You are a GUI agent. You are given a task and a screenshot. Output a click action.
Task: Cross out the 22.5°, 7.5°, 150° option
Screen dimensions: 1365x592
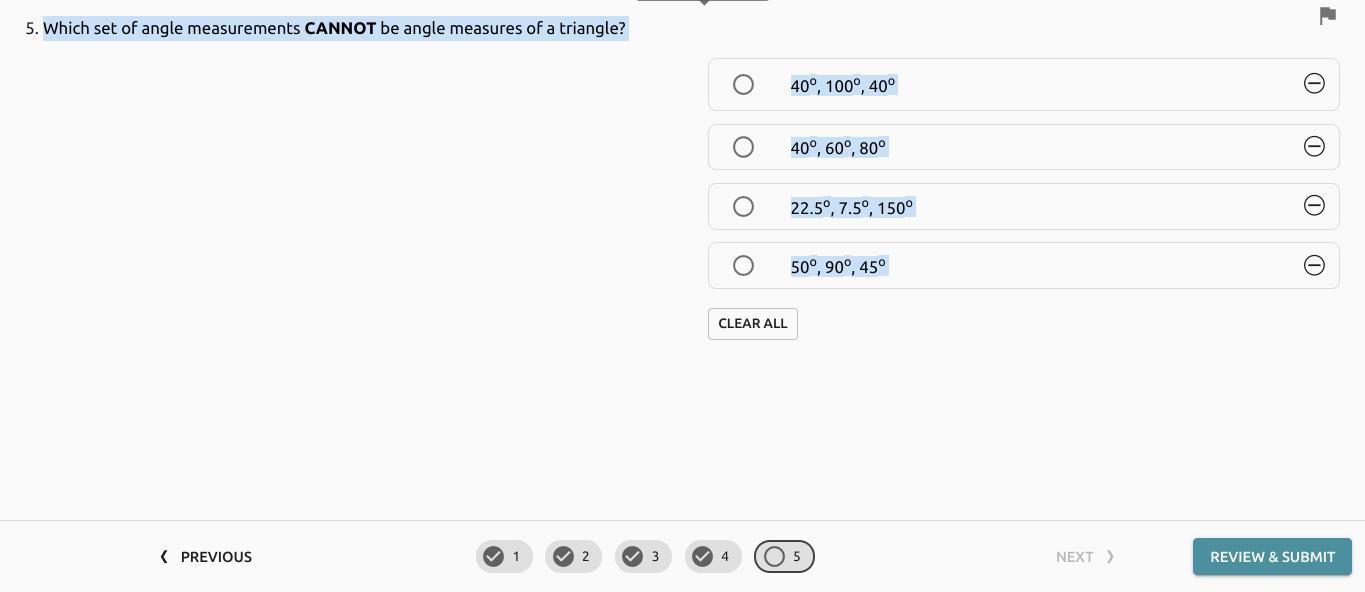[1314, 206]
